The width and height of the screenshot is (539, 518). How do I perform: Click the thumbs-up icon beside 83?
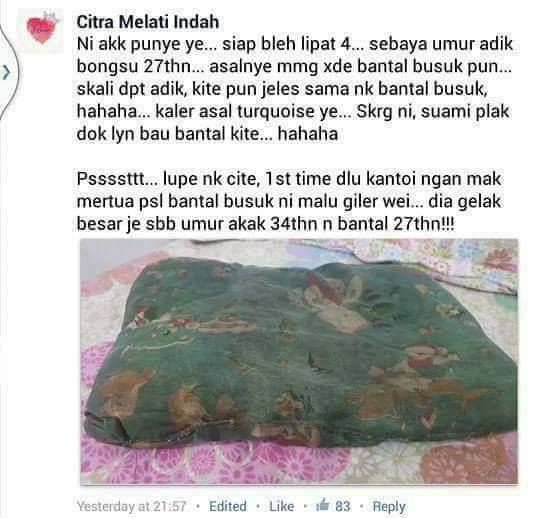pyautogui.click(x=323, y=505)
